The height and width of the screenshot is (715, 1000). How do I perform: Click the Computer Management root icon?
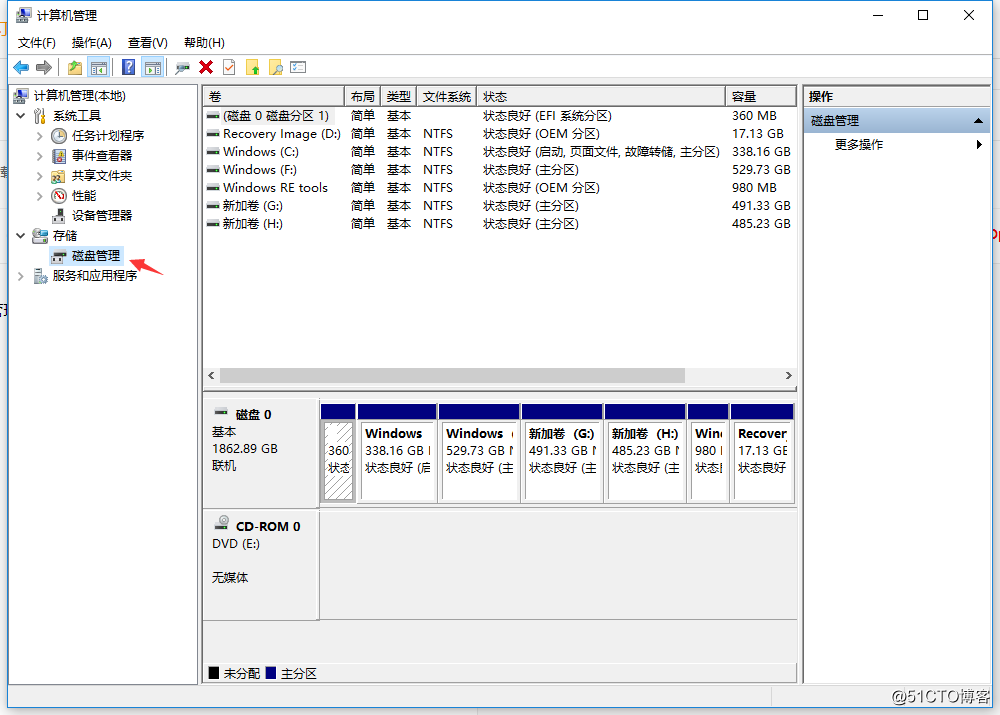click(20, 96)
